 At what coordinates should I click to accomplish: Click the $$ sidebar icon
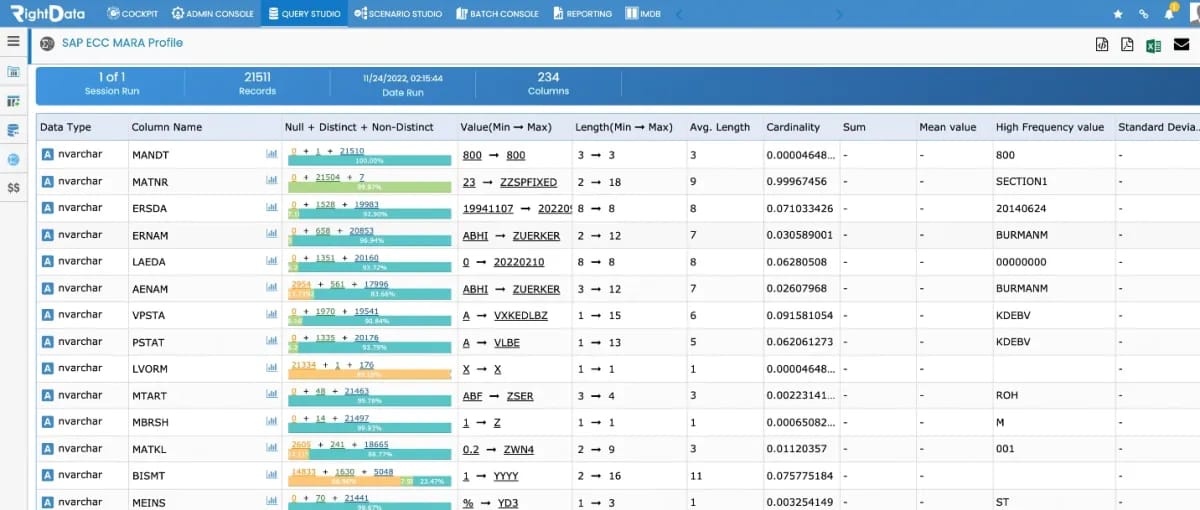click(13, 187)
